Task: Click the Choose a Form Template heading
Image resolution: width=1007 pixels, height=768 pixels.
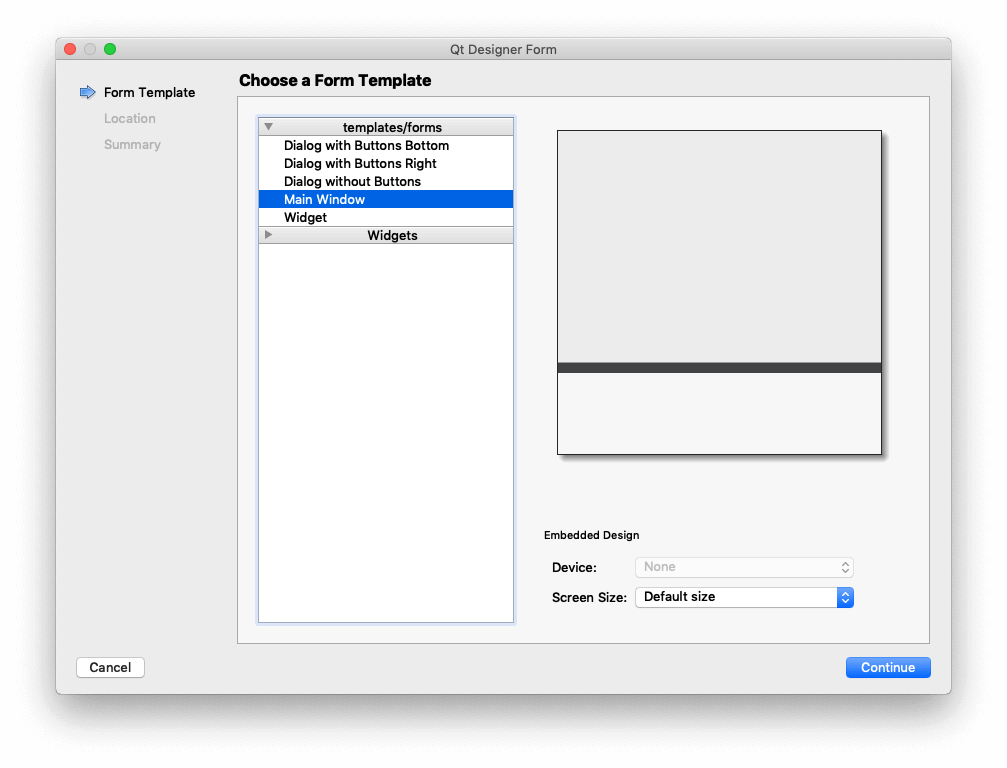Action: [335, 80]
